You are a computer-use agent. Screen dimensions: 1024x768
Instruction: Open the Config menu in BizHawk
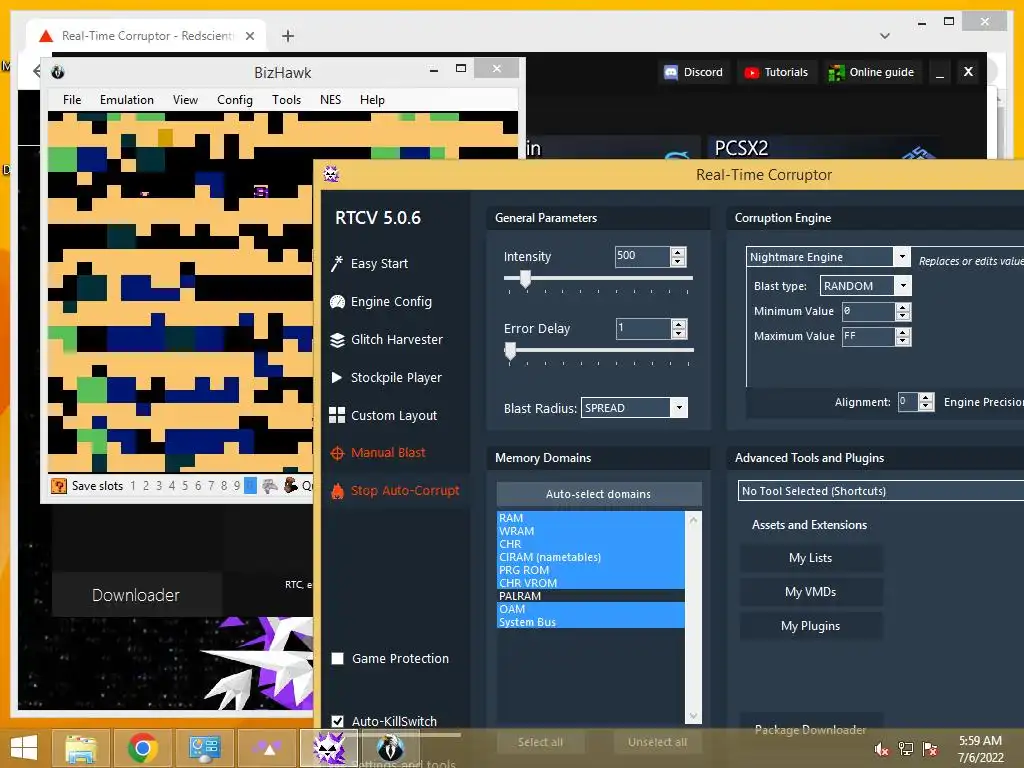(x=234, y=100)
